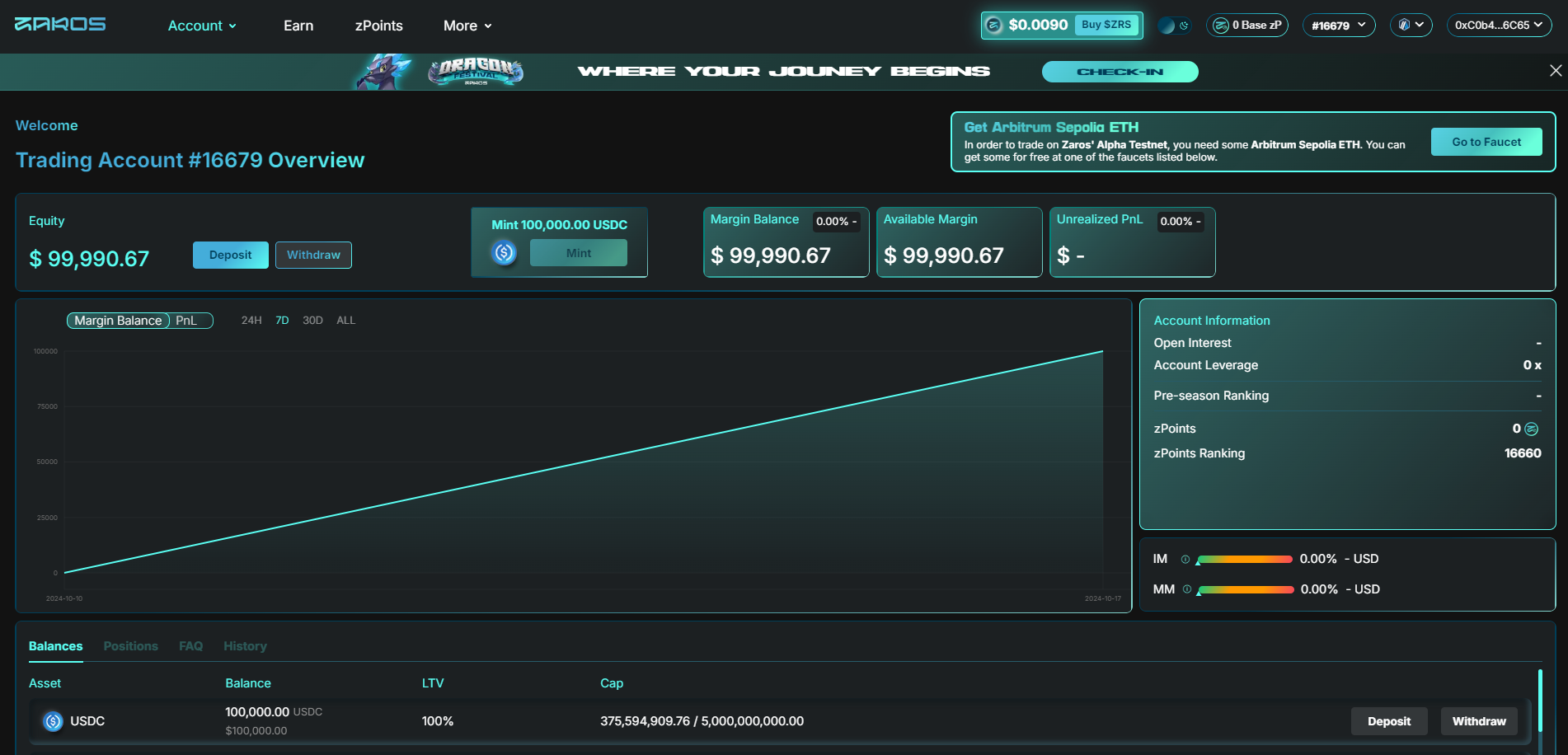This screenshot has height=755, width=1568.
Task: Switch to the Positions tab
Action: 130,646
